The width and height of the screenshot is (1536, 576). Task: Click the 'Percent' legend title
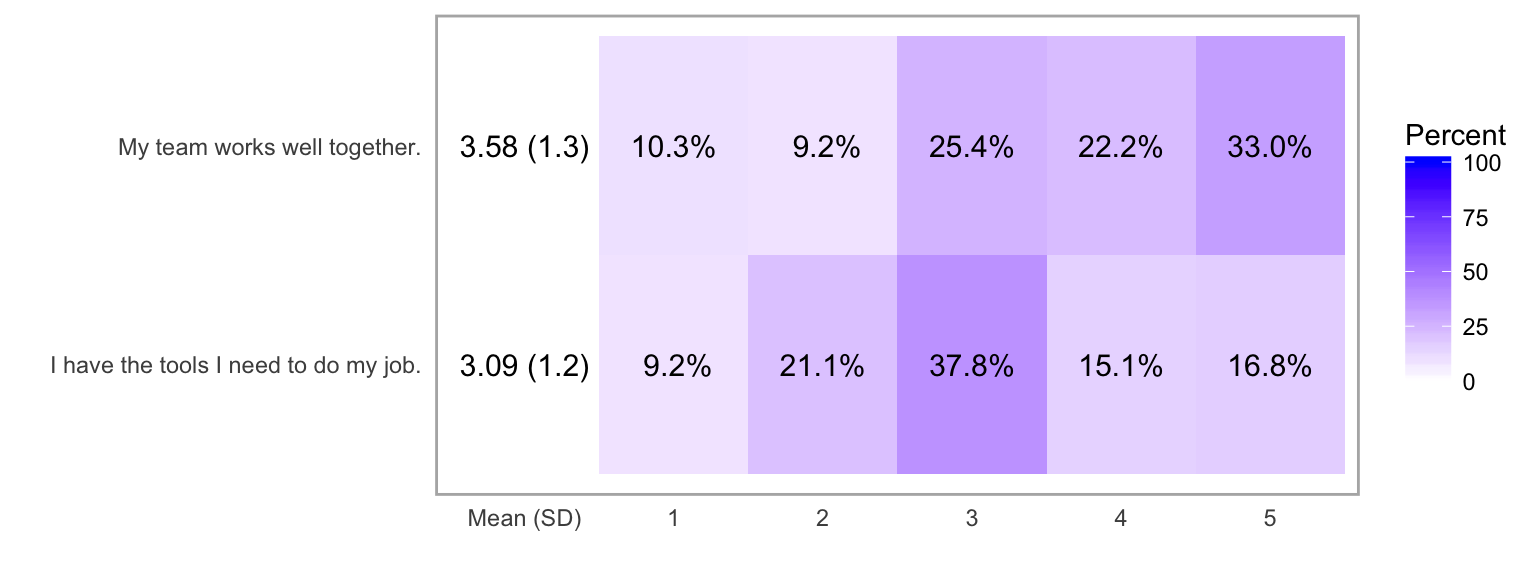click(1455, 135)
